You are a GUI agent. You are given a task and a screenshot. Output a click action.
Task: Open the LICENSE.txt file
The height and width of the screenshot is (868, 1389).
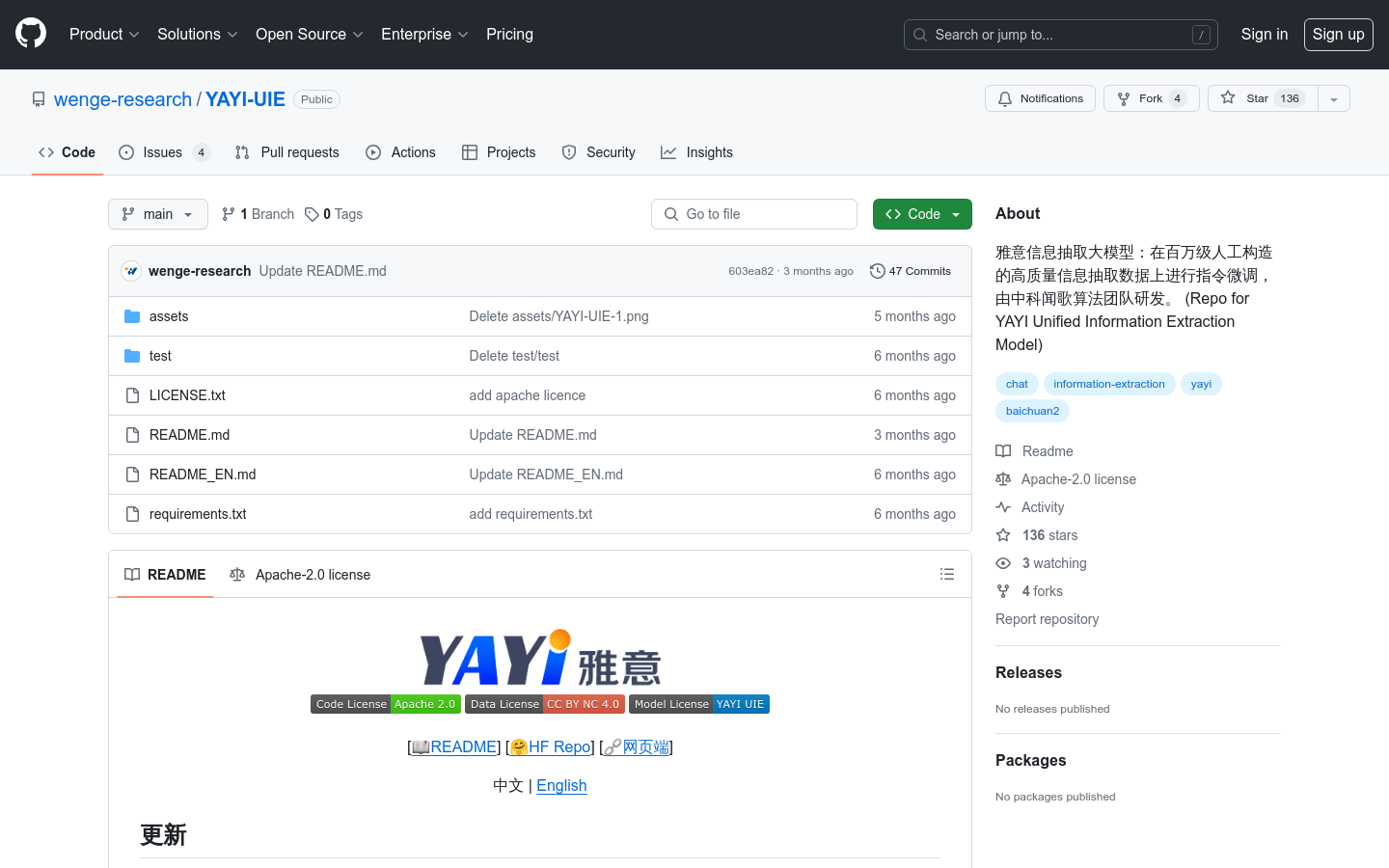click(x=187, y=395)
